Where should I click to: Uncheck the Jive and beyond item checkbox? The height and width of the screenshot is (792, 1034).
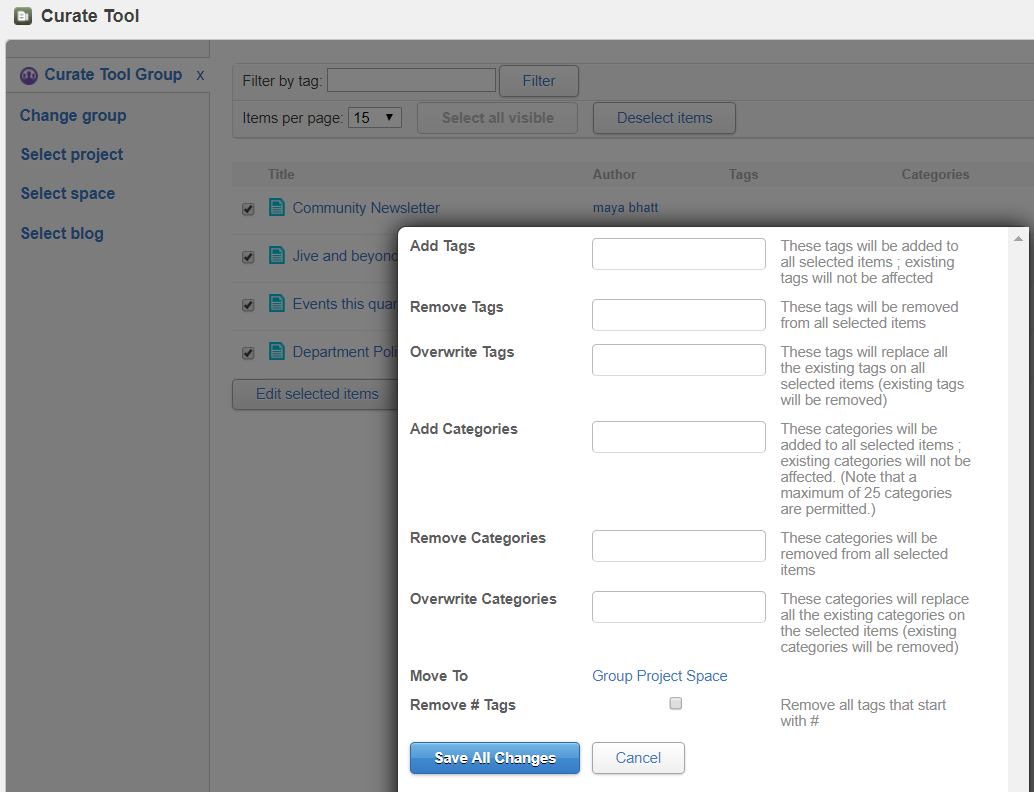coord(247,257)
